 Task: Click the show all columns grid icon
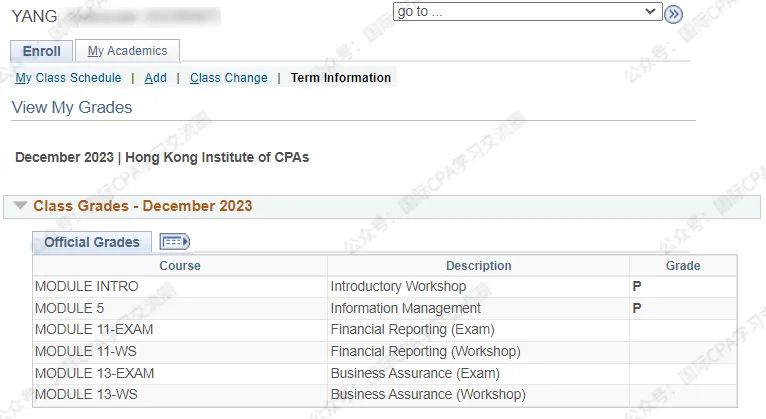(174, 242)
